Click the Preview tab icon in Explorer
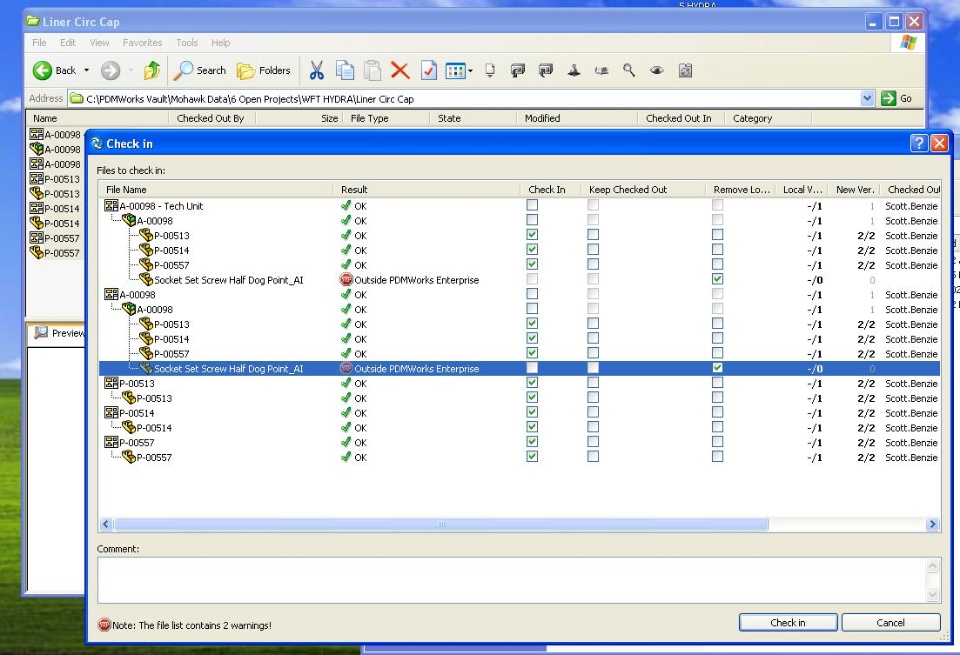 41,333
